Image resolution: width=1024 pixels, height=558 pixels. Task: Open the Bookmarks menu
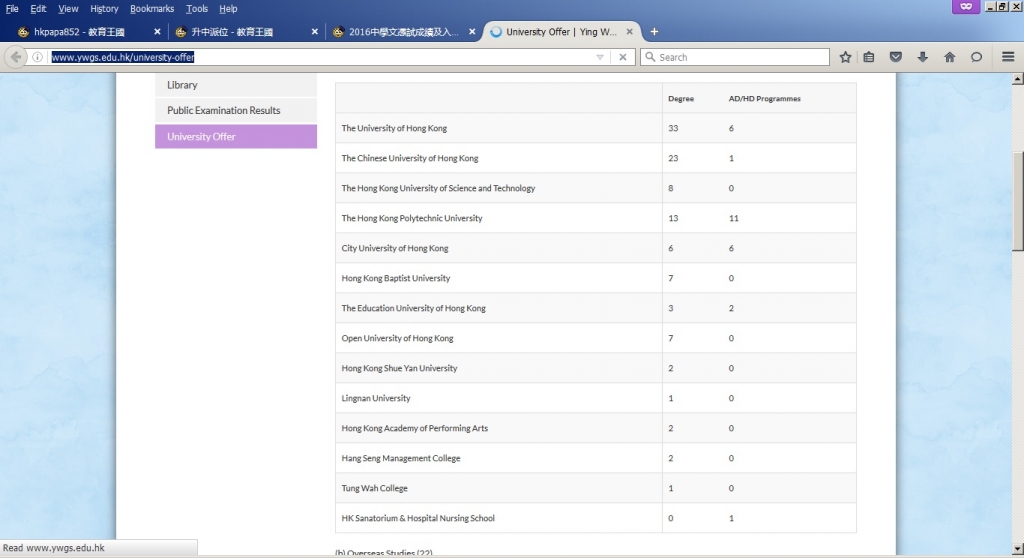click(x=152, y=8)
